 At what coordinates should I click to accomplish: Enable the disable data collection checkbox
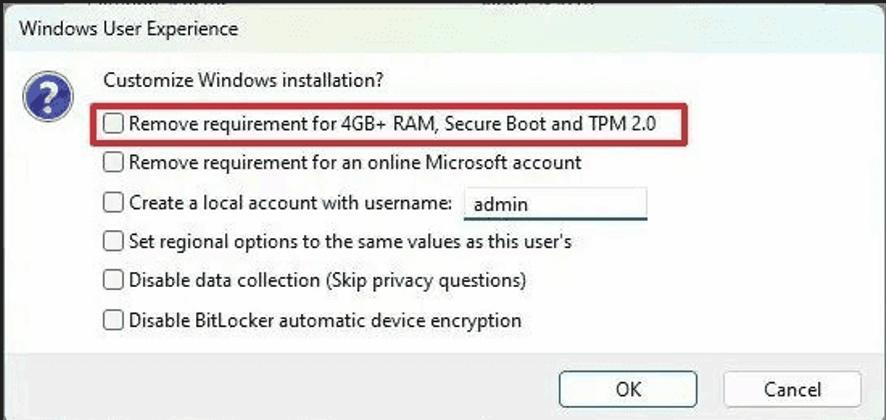click(114, 280)
